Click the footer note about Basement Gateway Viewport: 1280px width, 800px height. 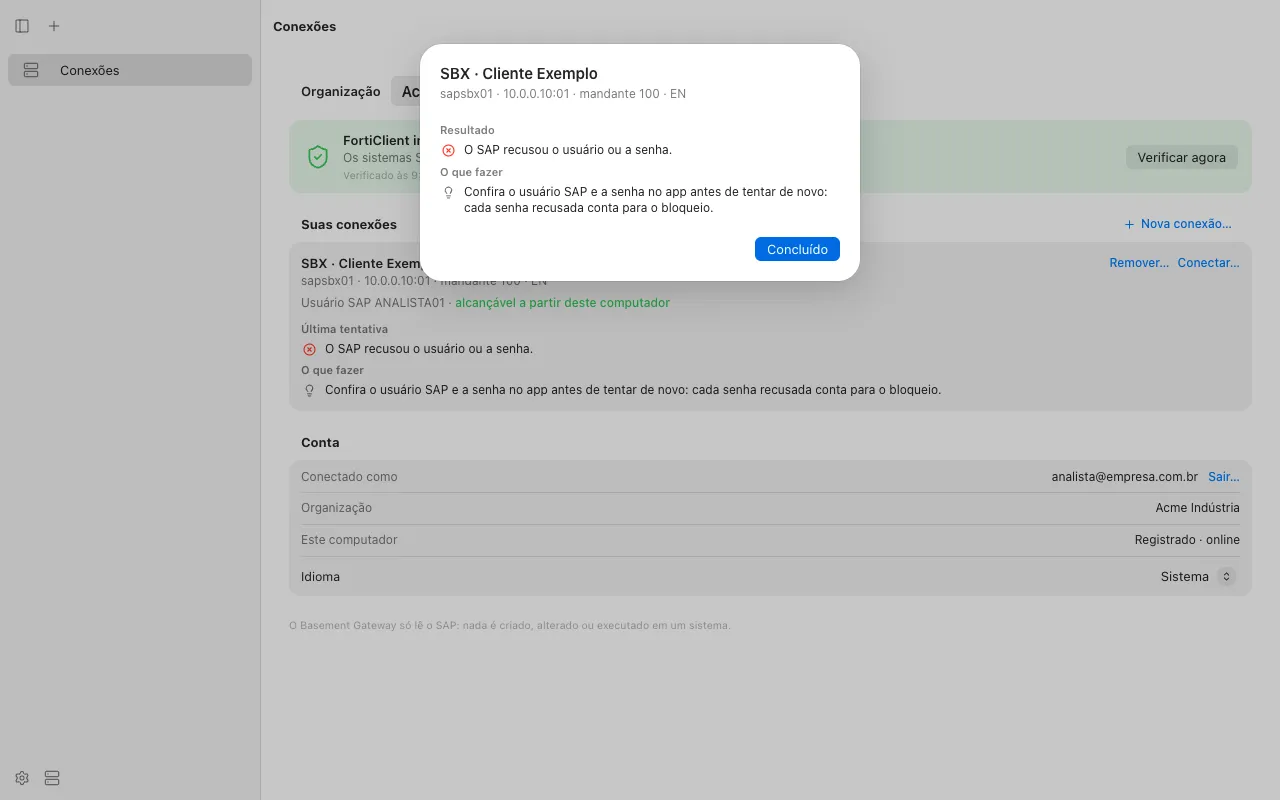pyautogui.click(x=510, y=626)
